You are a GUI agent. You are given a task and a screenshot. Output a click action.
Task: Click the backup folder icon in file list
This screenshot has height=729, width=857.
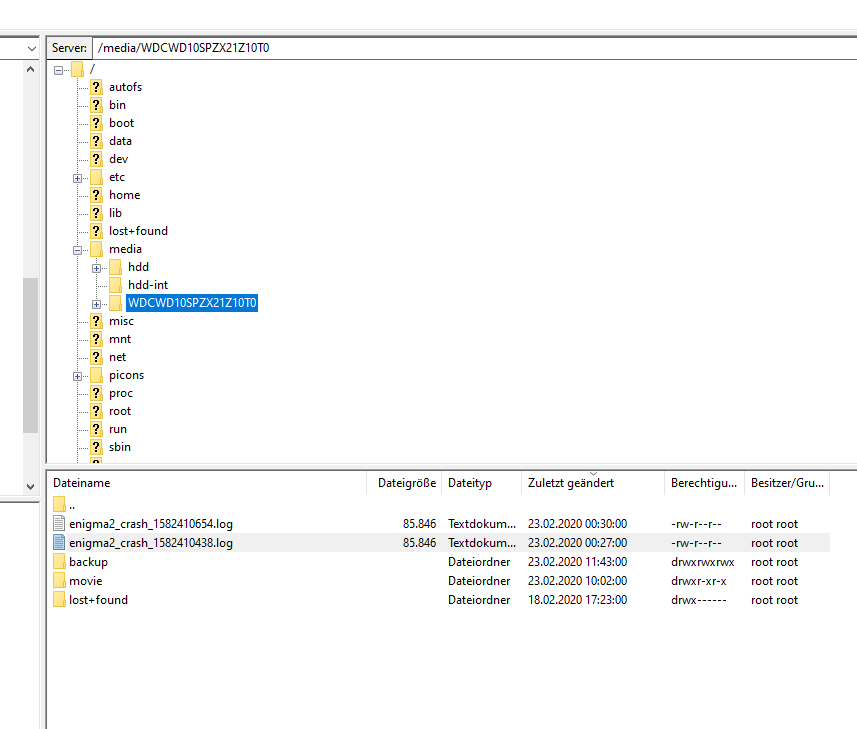59,562
